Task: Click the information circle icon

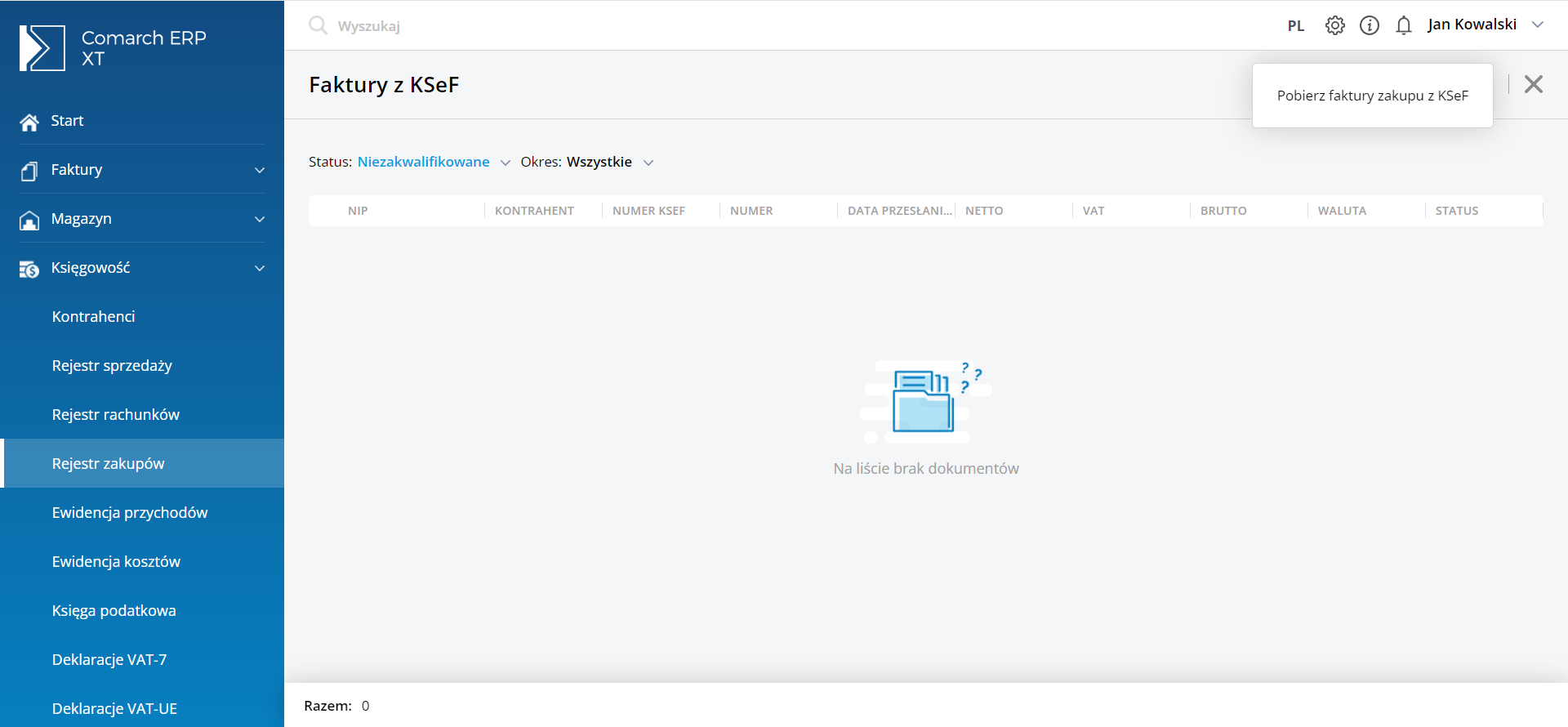Action: [x=1369, y=25]
